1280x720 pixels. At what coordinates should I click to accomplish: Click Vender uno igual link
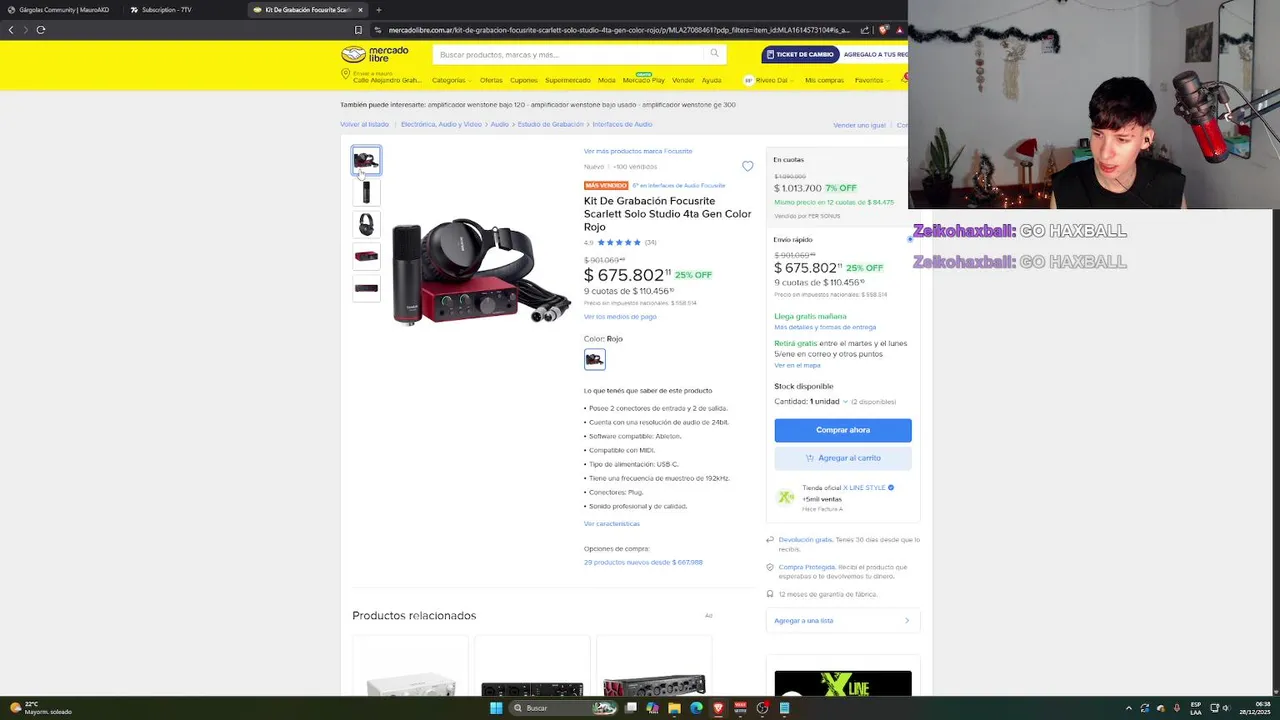click(x=859, y=125)
